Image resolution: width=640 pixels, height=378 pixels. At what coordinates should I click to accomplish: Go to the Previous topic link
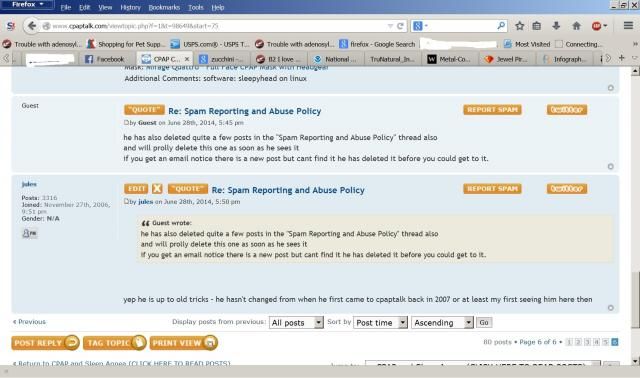coord(29,322)
